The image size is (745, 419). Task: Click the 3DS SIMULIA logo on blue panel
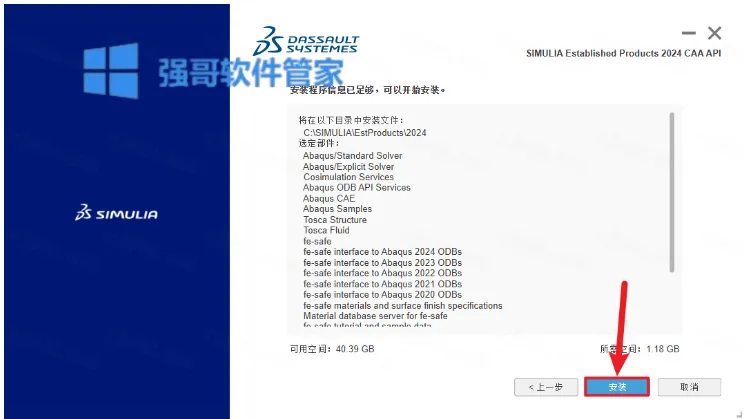tap(116, 213)
